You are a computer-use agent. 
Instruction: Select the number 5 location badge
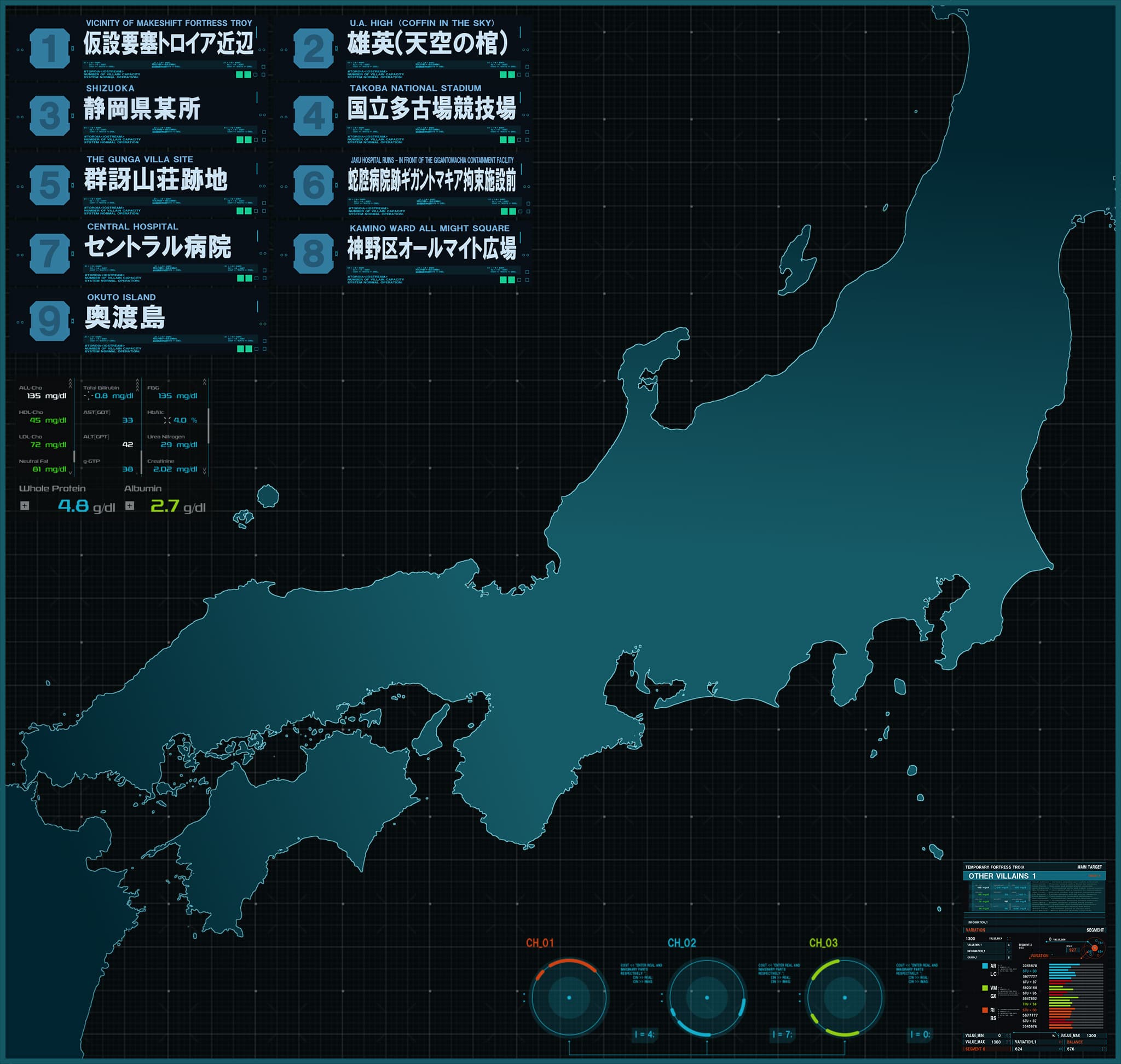point(50,185)
